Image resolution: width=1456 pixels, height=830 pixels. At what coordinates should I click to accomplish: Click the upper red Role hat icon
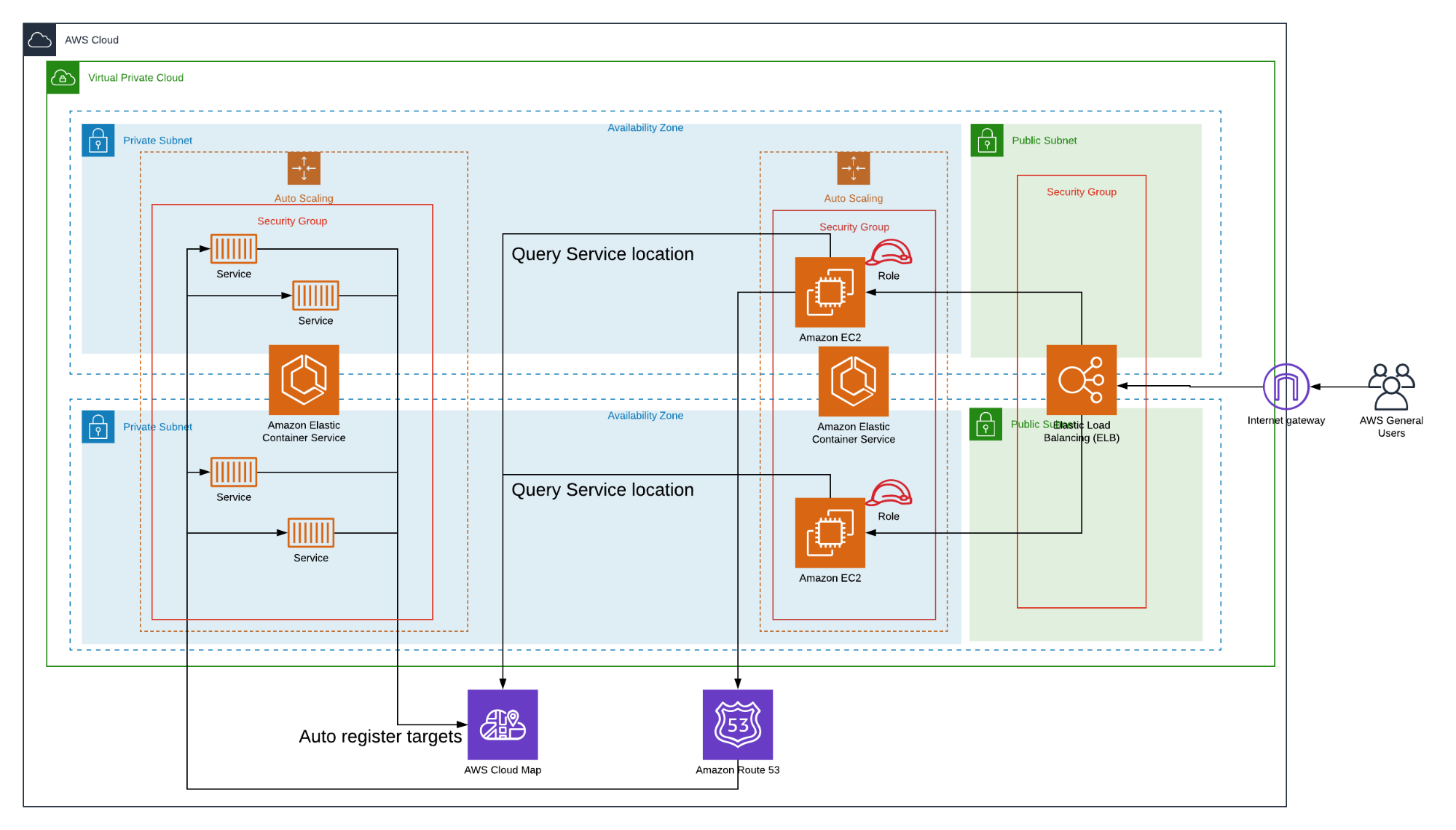(889, 253)
